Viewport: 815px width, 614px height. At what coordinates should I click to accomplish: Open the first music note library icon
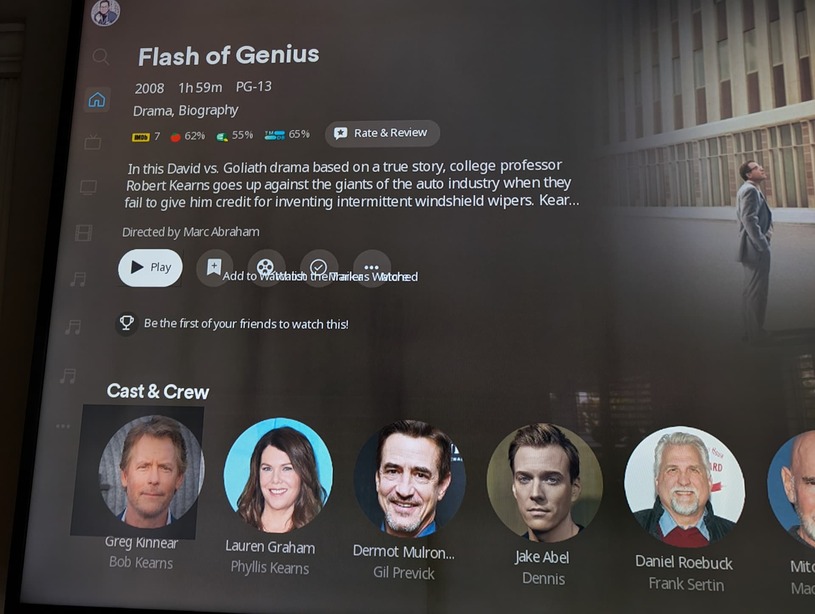[78, 279]
